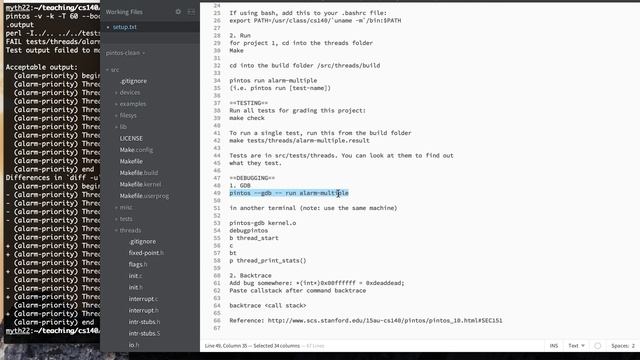The width and height of the screenshot is (640, 360).
Task: Click '==TESTING==' heading line
Action: (249, 103)
